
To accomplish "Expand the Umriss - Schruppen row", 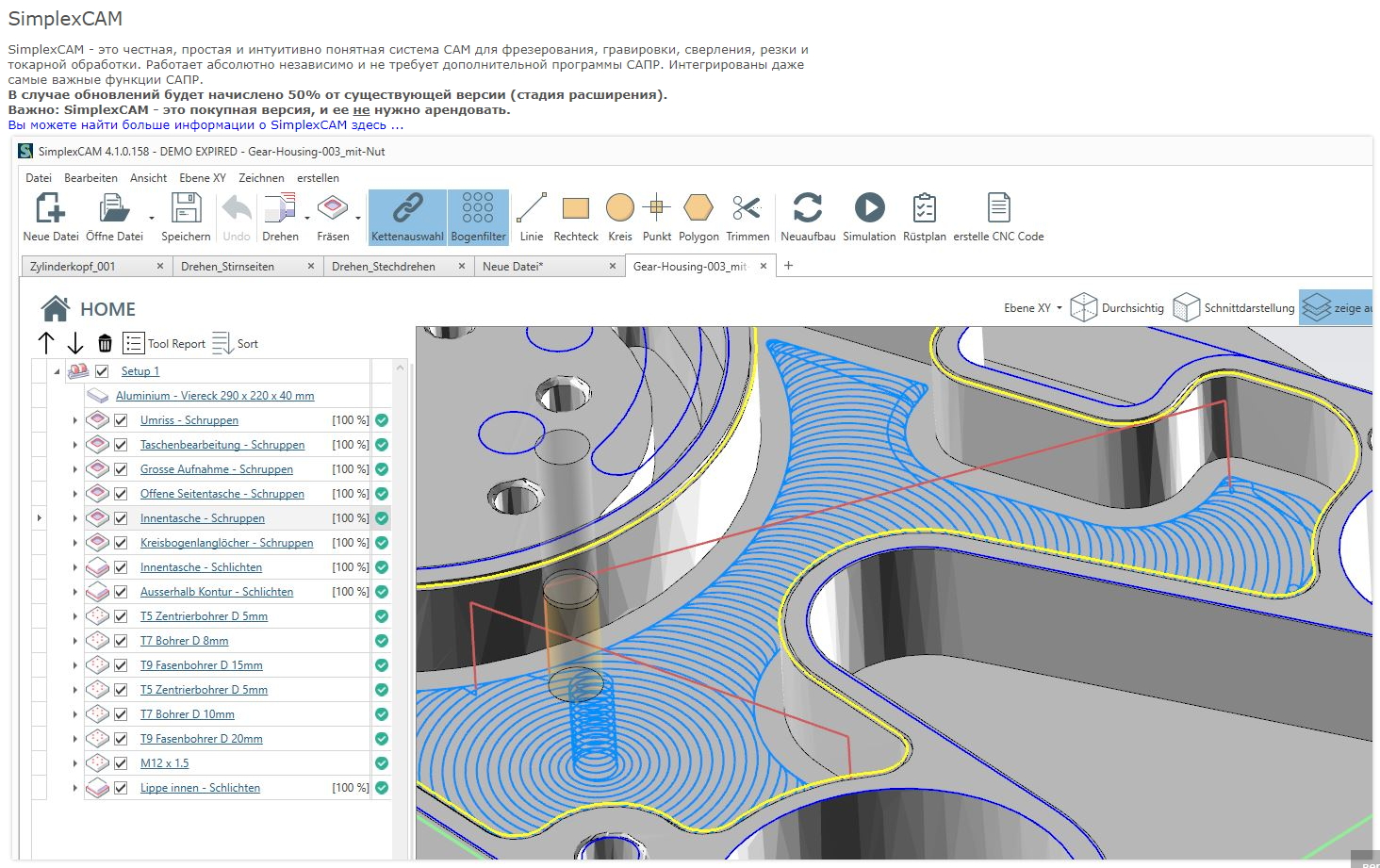I will 75,420.
